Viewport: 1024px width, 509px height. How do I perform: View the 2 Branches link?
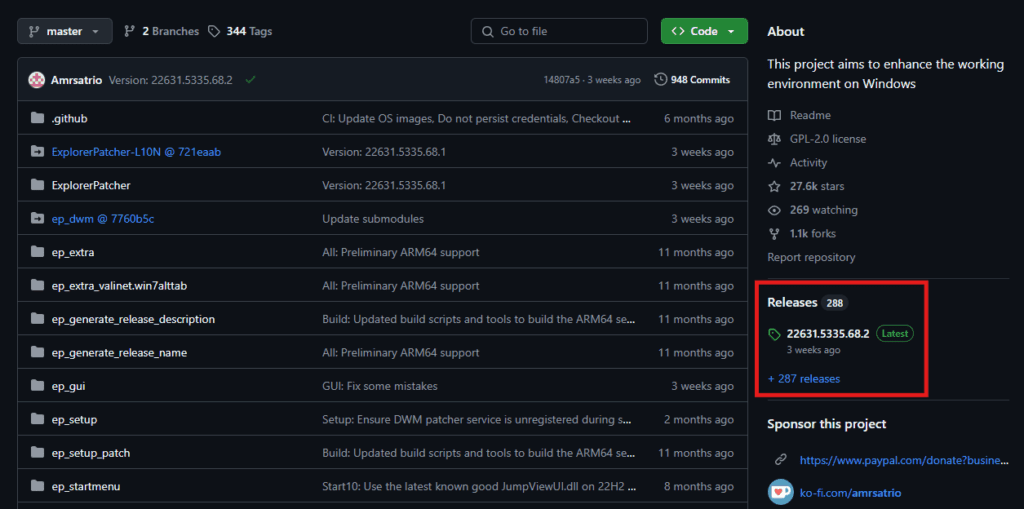tap(161, 31)
